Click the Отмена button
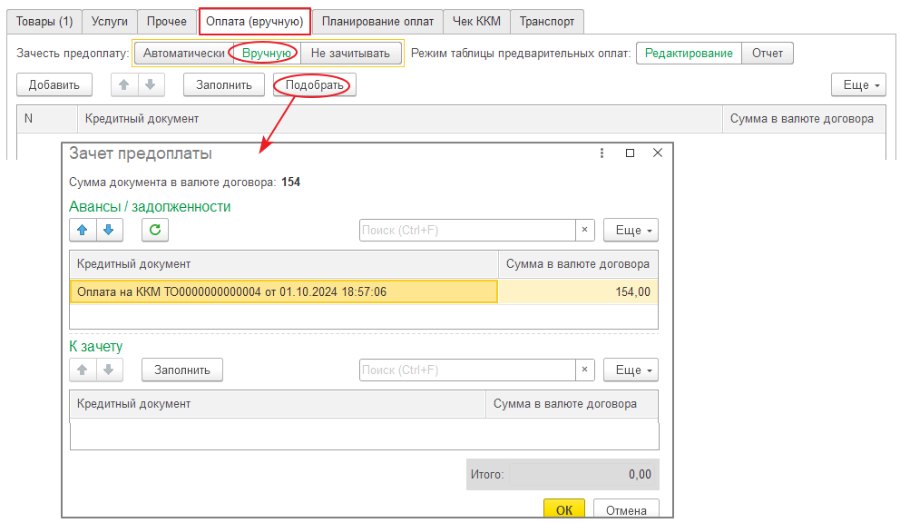 (626, 510)
